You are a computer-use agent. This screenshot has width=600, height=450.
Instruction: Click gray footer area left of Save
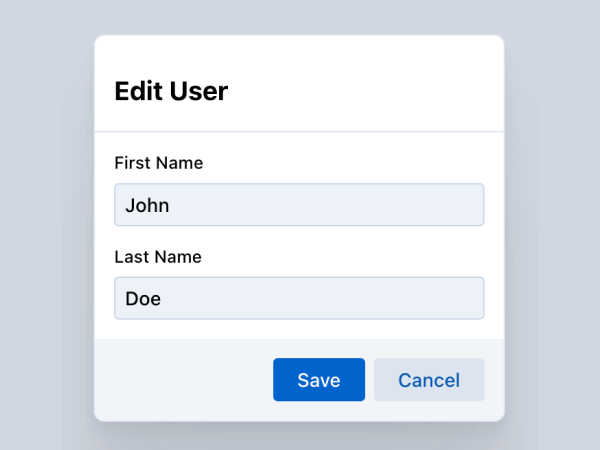coord(180,380)
